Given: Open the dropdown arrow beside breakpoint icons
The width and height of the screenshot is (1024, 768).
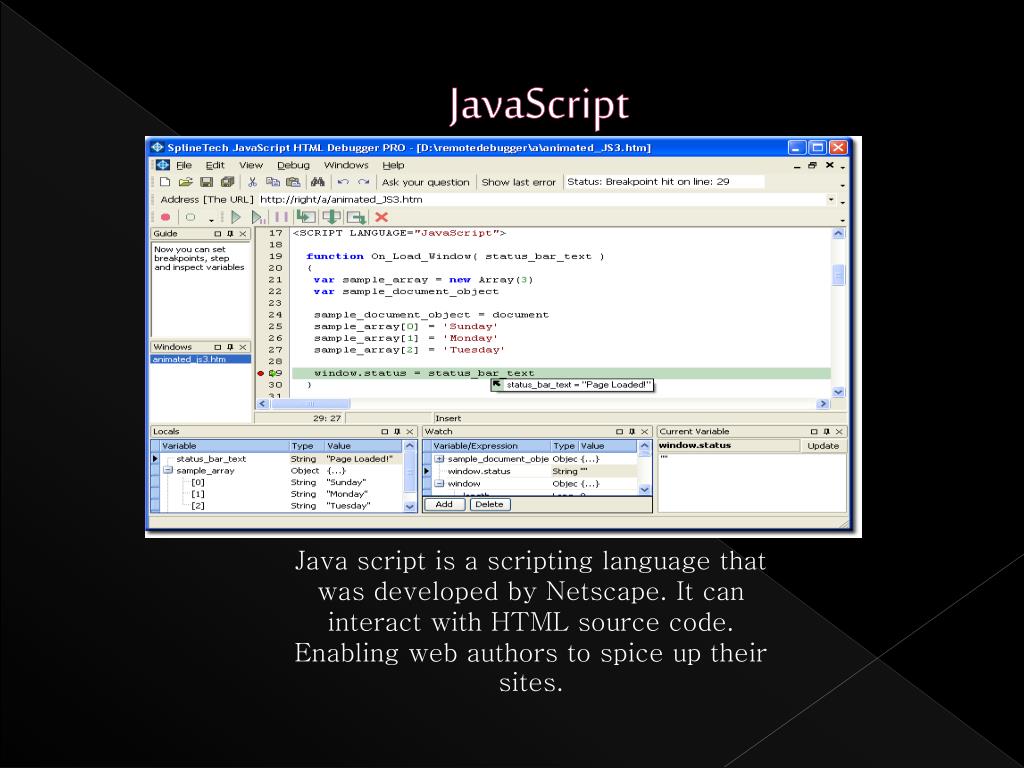Looking at the screenshot, I should [211, 220].
